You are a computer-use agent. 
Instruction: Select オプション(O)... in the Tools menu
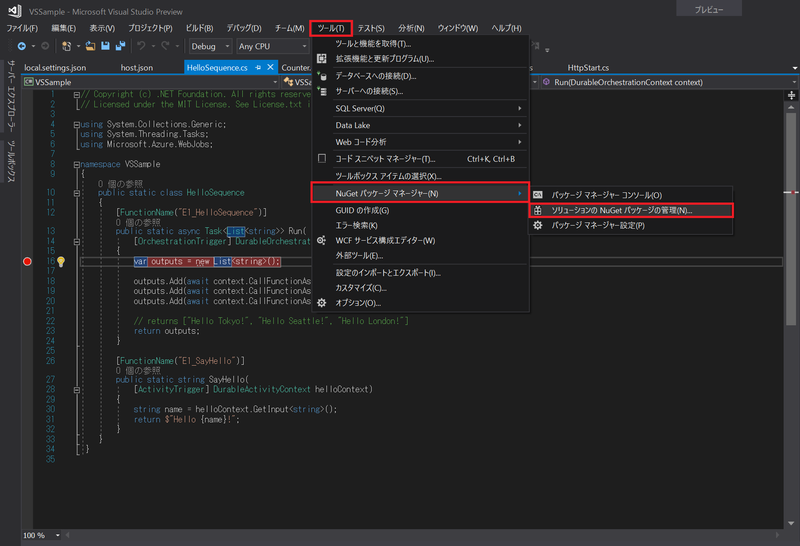click(x=420, y=303)
